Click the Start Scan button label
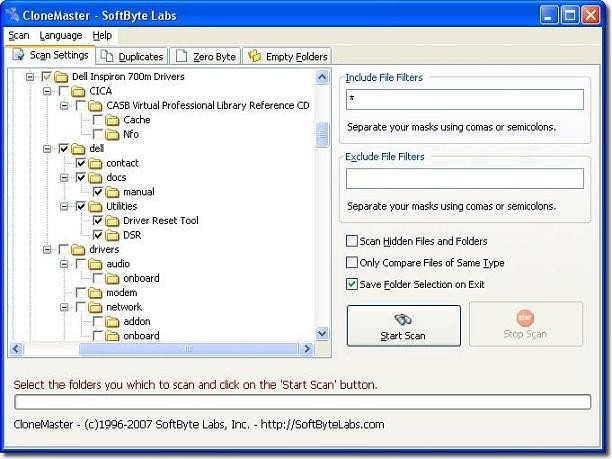 403,336
